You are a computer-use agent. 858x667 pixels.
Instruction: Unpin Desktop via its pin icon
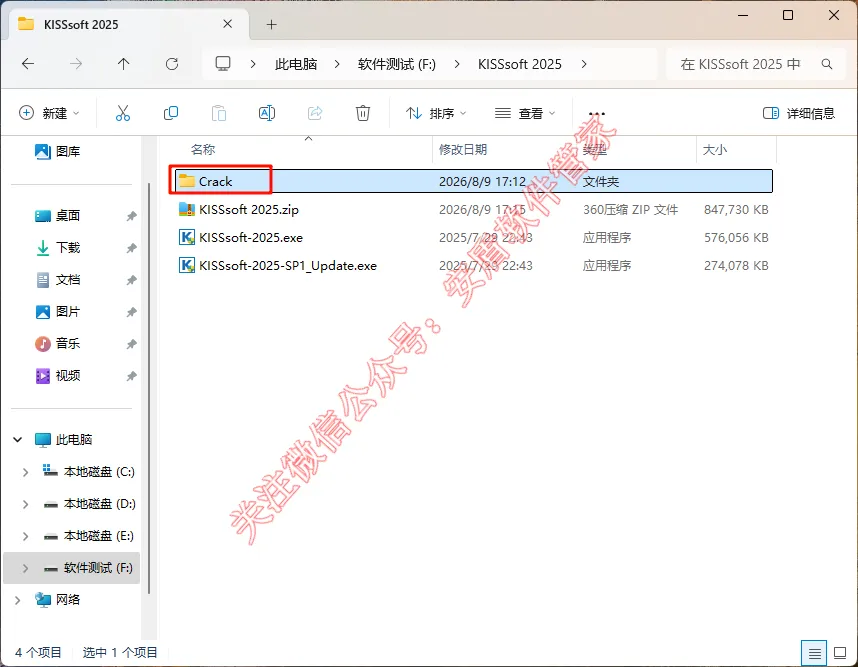tap(131, 216)
